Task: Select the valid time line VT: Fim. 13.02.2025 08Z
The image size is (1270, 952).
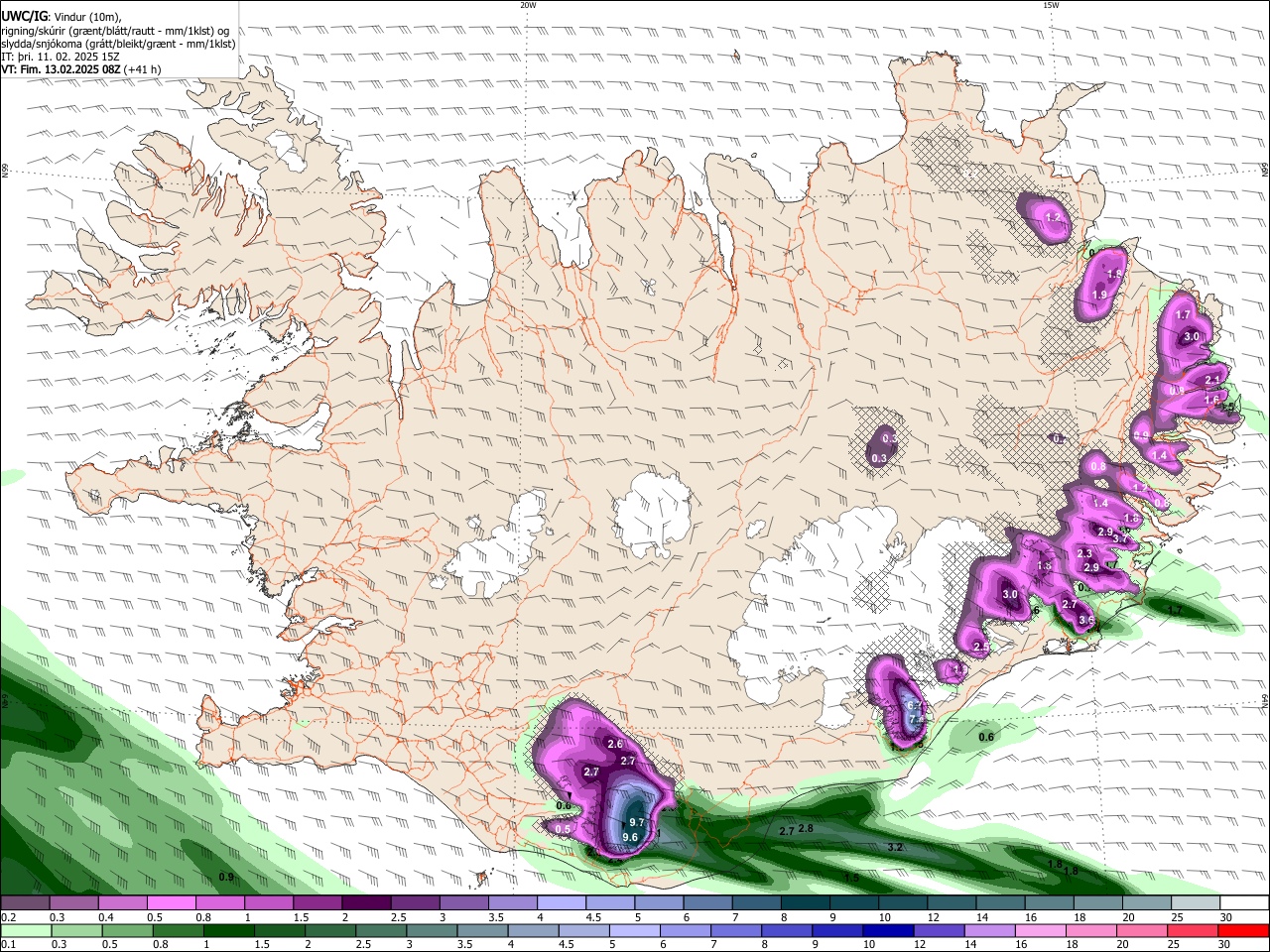Action: (x=81, y=69)
